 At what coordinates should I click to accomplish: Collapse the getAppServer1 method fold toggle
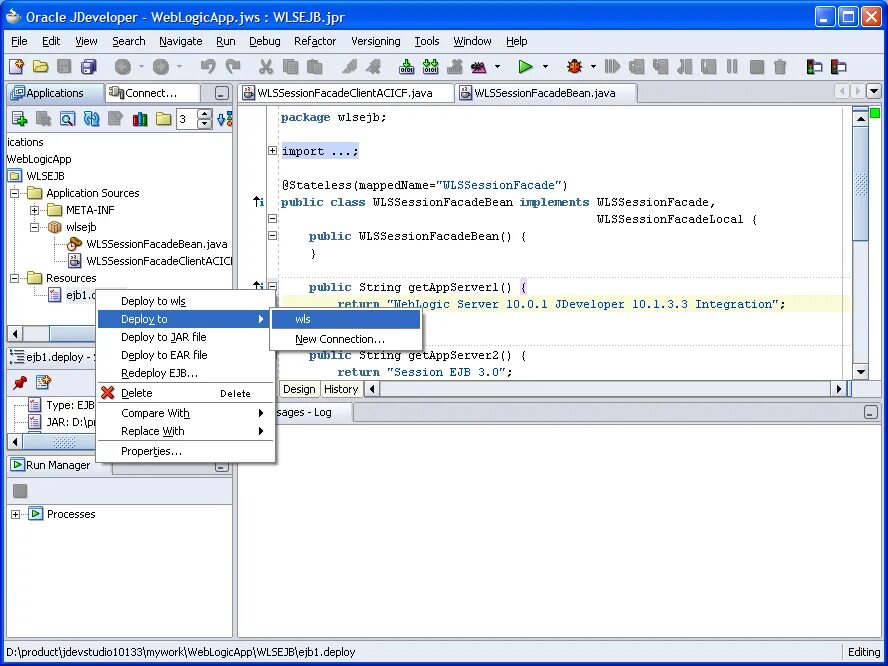(272, 287)
